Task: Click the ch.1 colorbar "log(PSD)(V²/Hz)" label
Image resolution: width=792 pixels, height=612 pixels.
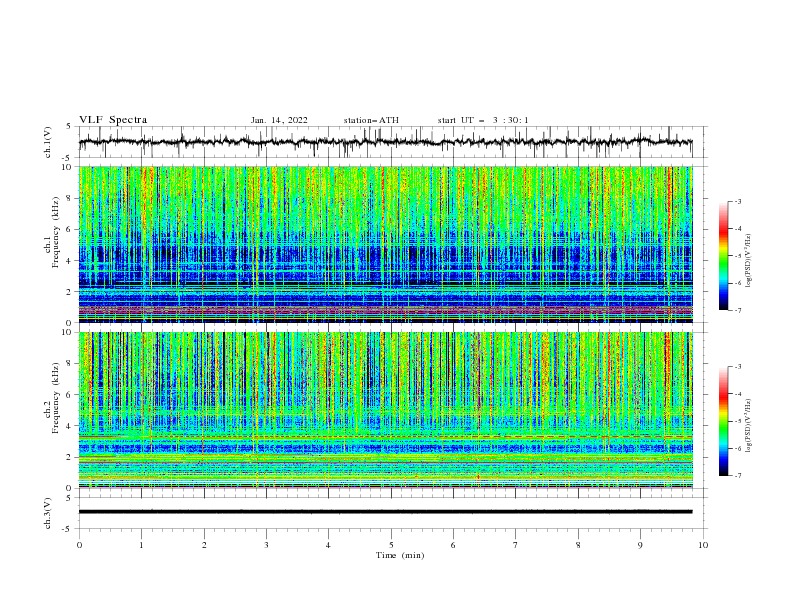Action: [x=749, y=261]
